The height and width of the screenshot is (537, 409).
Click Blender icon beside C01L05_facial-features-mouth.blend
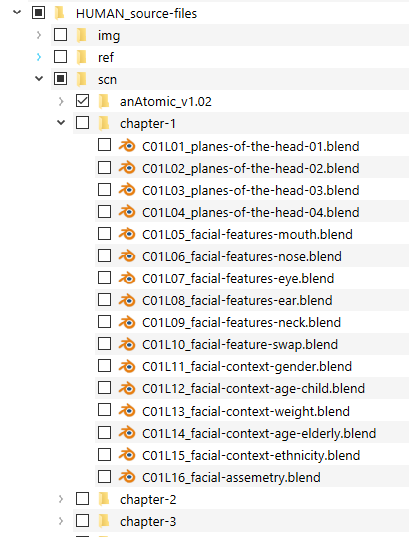pos(127,234)
